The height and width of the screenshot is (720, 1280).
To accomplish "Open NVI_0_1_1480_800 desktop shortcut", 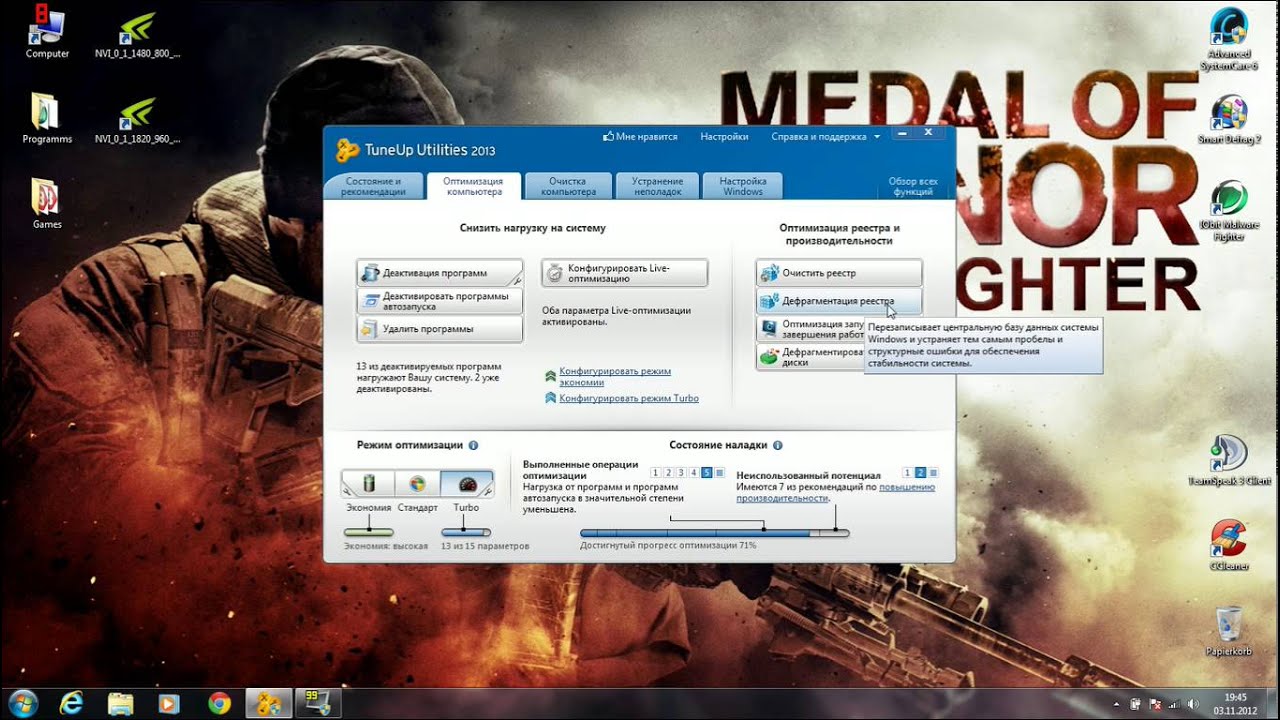I will (137, 33).
